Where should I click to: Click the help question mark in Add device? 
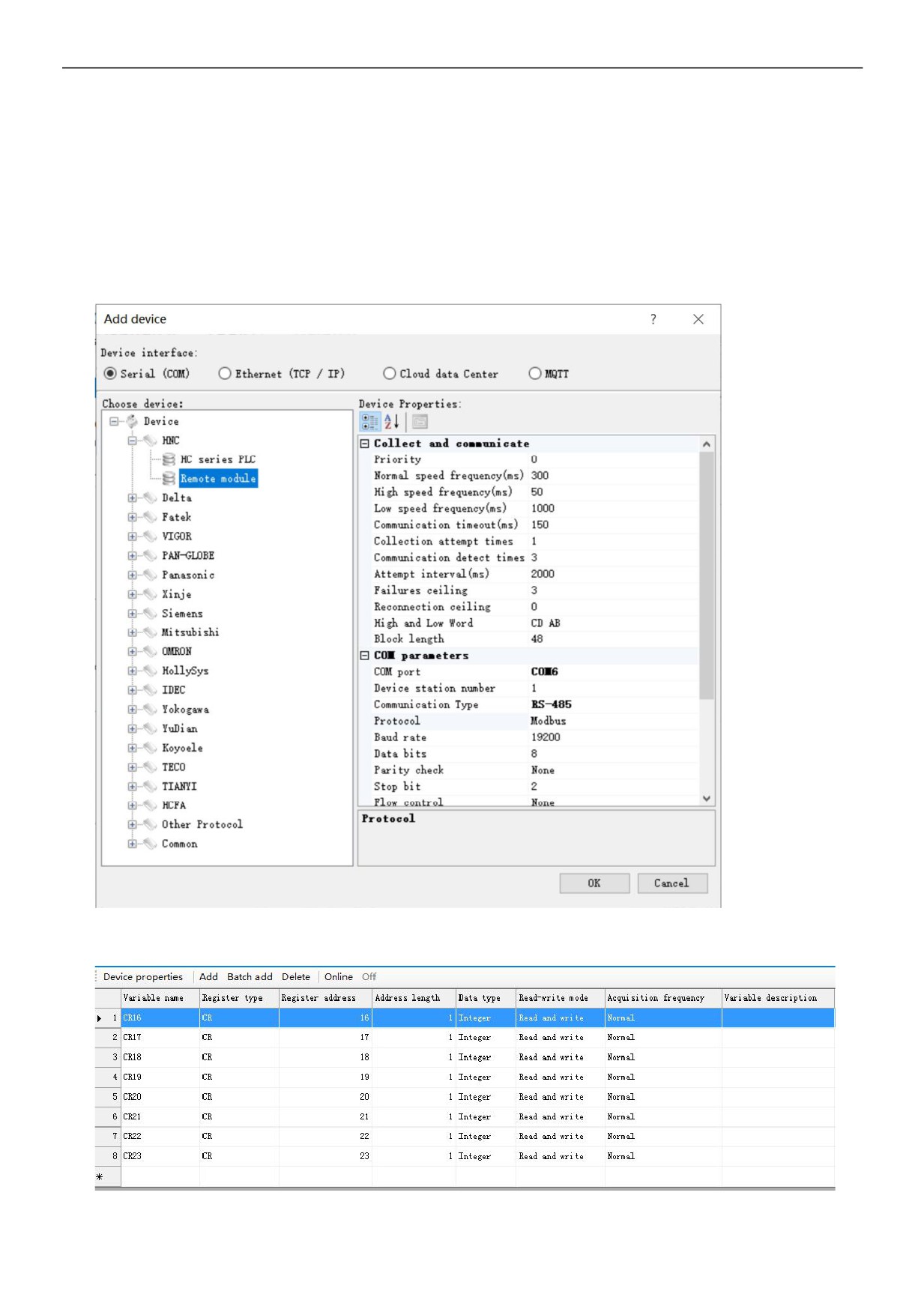pyautogui.click(x=653, y=319)
